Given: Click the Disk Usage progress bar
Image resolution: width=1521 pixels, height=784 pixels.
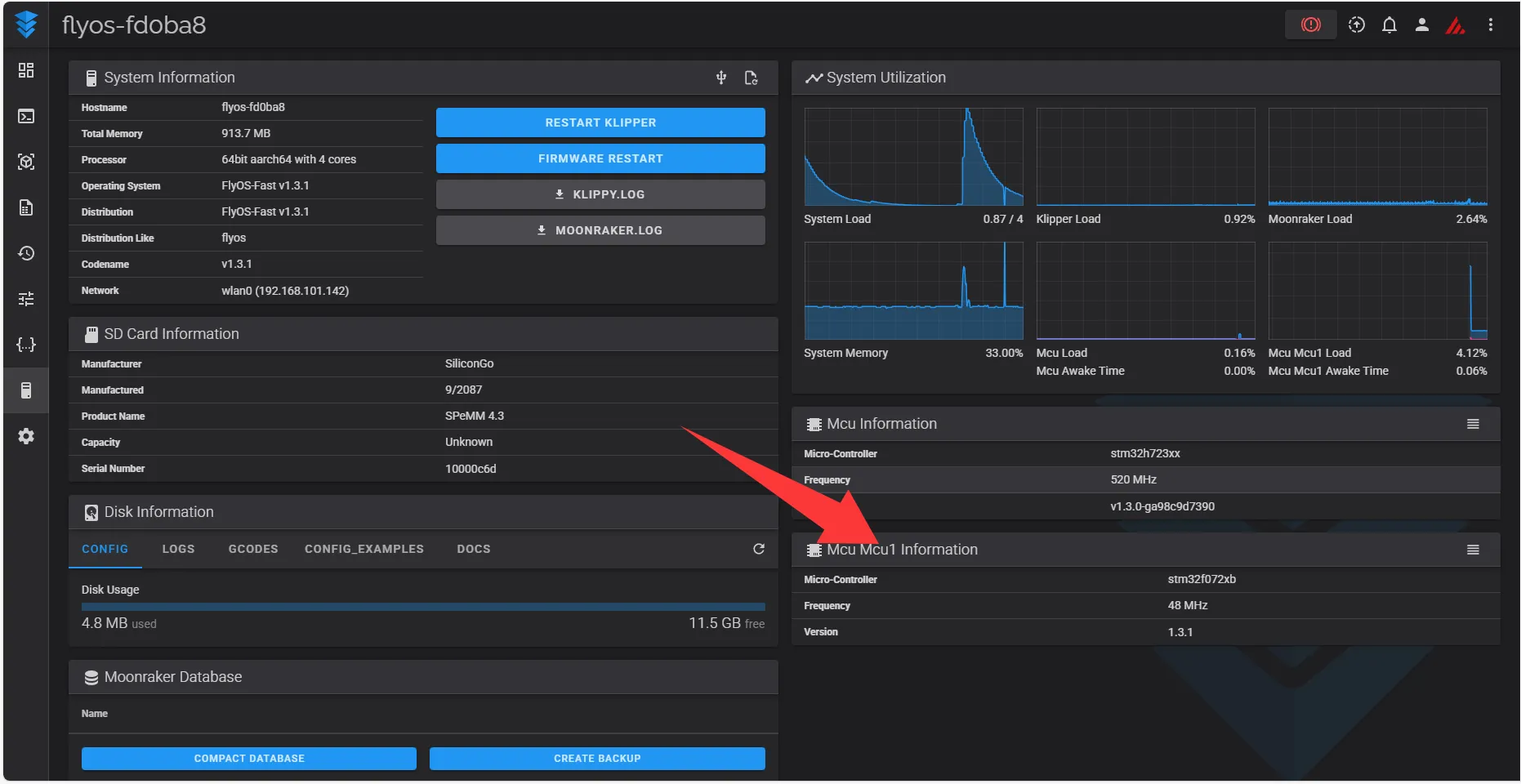Looking at the screenshot, I should tap(423, 607).
